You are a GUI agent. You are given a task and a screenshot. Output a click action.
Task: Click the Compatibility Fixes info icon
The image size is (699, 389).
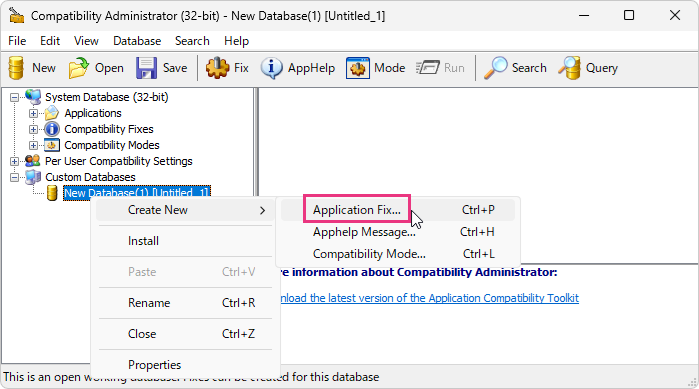pyautogui.click(x=52, y=129)
